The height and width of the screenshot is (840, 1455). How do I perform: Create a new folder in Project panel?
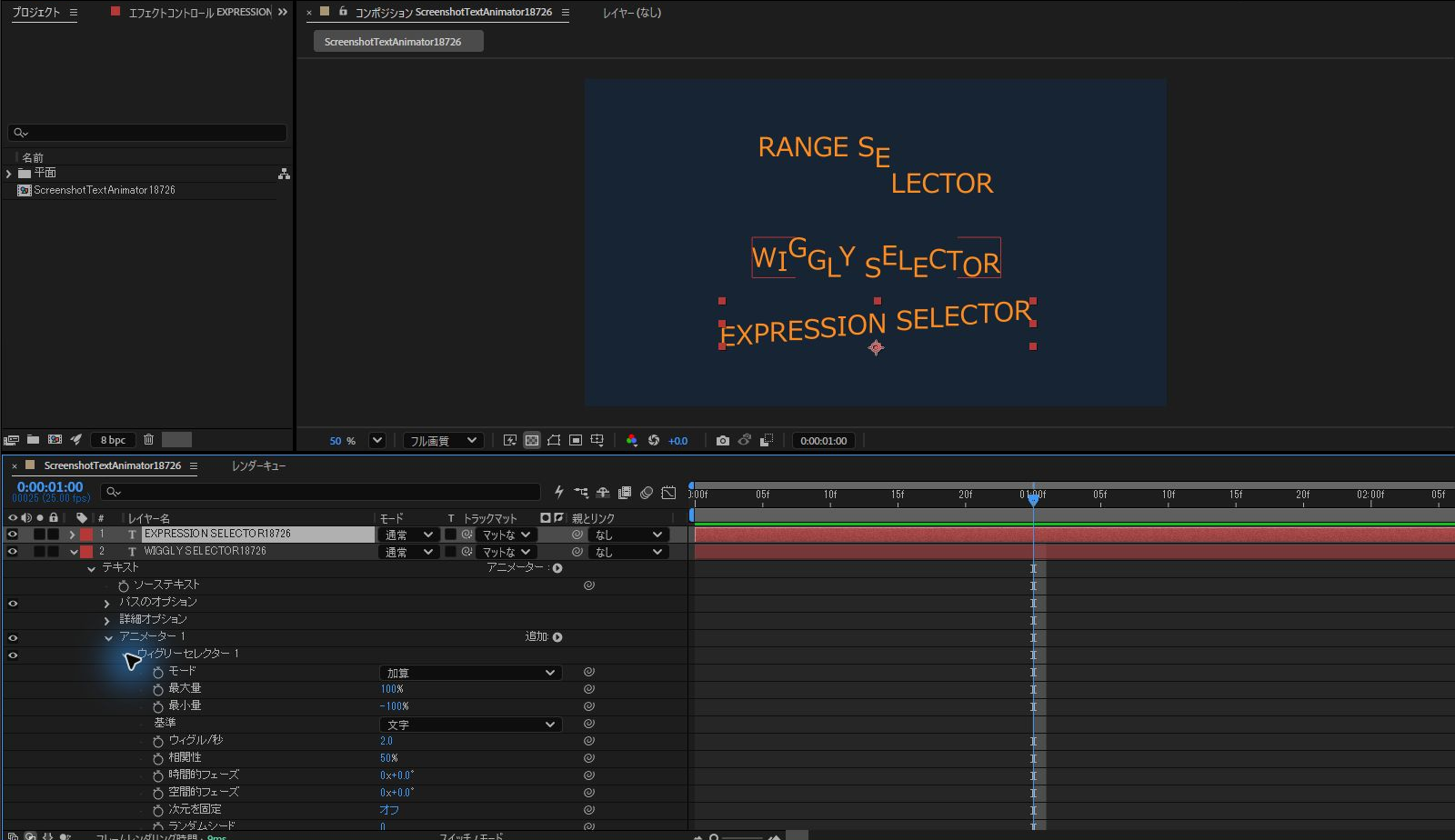(x=33, y=440)
